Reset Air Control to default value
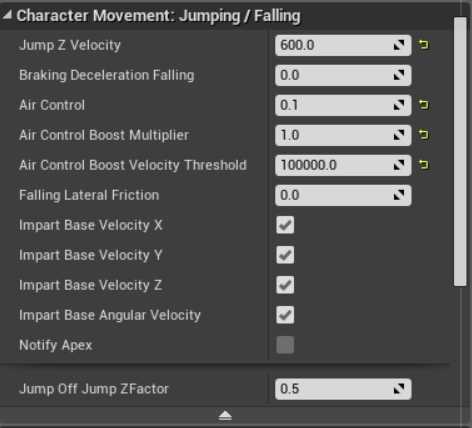472x428 pixels. pyautogui.click(x=423, y=105)
